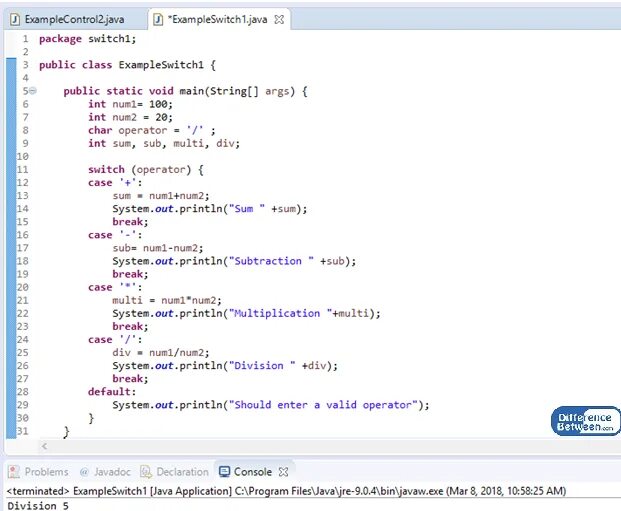This screenshot has width=621, height=511.
Task: Click the println "Division " statement
Action: tap(225, 366)
